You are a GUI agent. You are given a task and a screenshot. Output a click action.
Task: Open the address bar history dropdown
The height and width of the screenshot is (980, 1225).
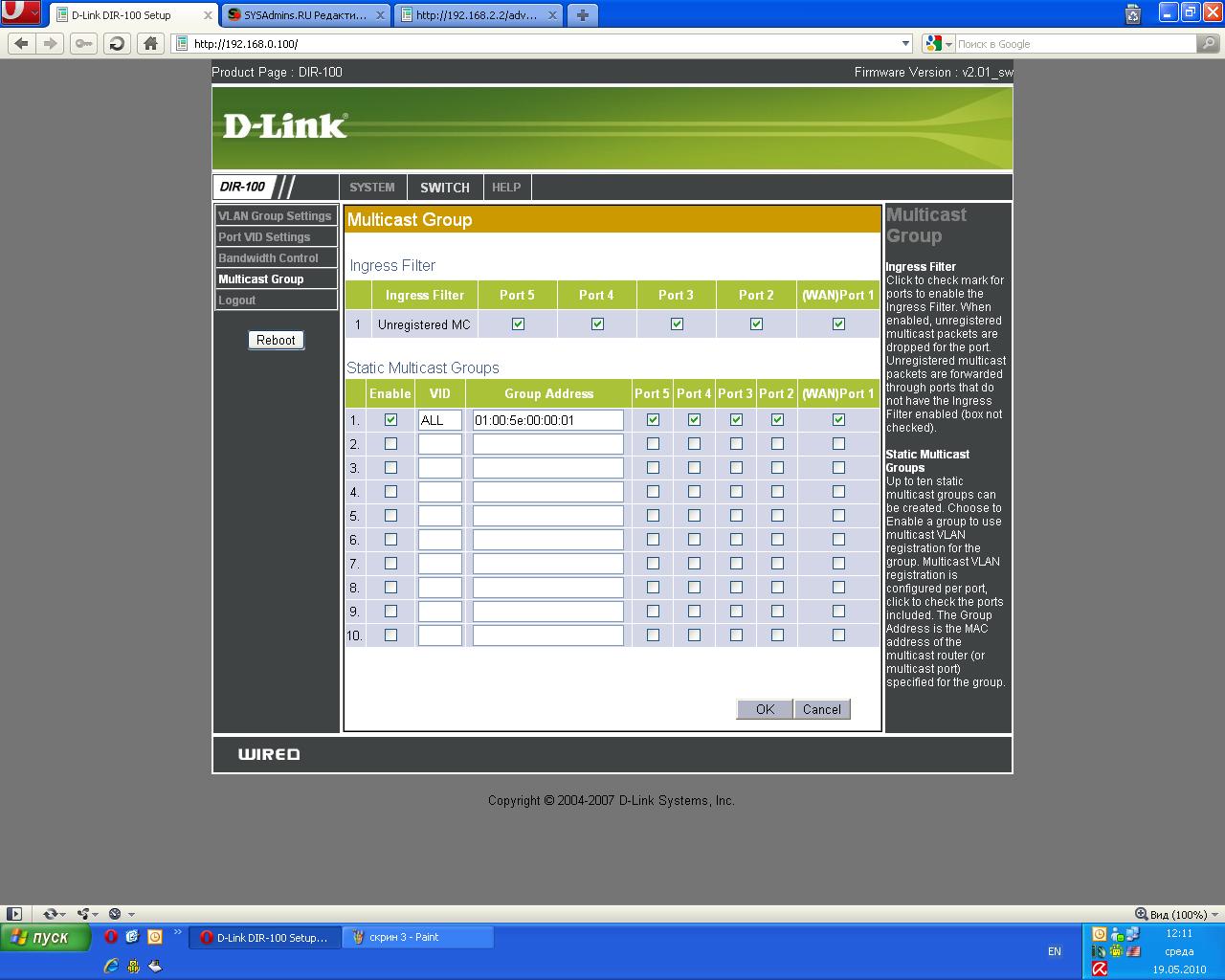tap(905, 44)
